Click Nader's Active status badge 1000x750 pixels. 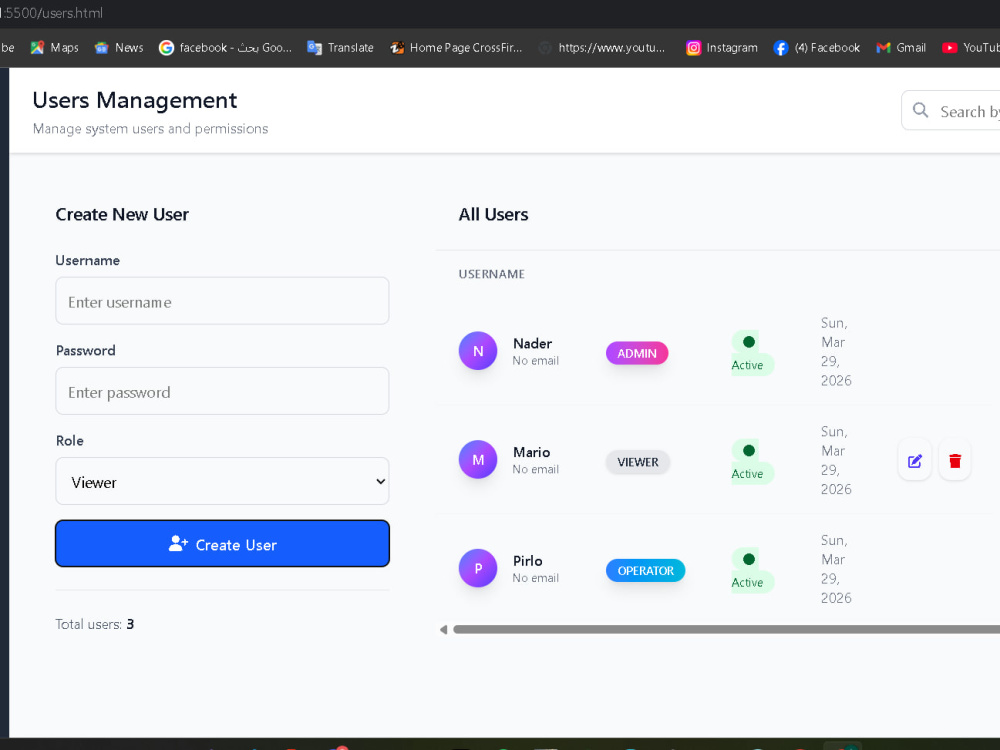(751, 353)
